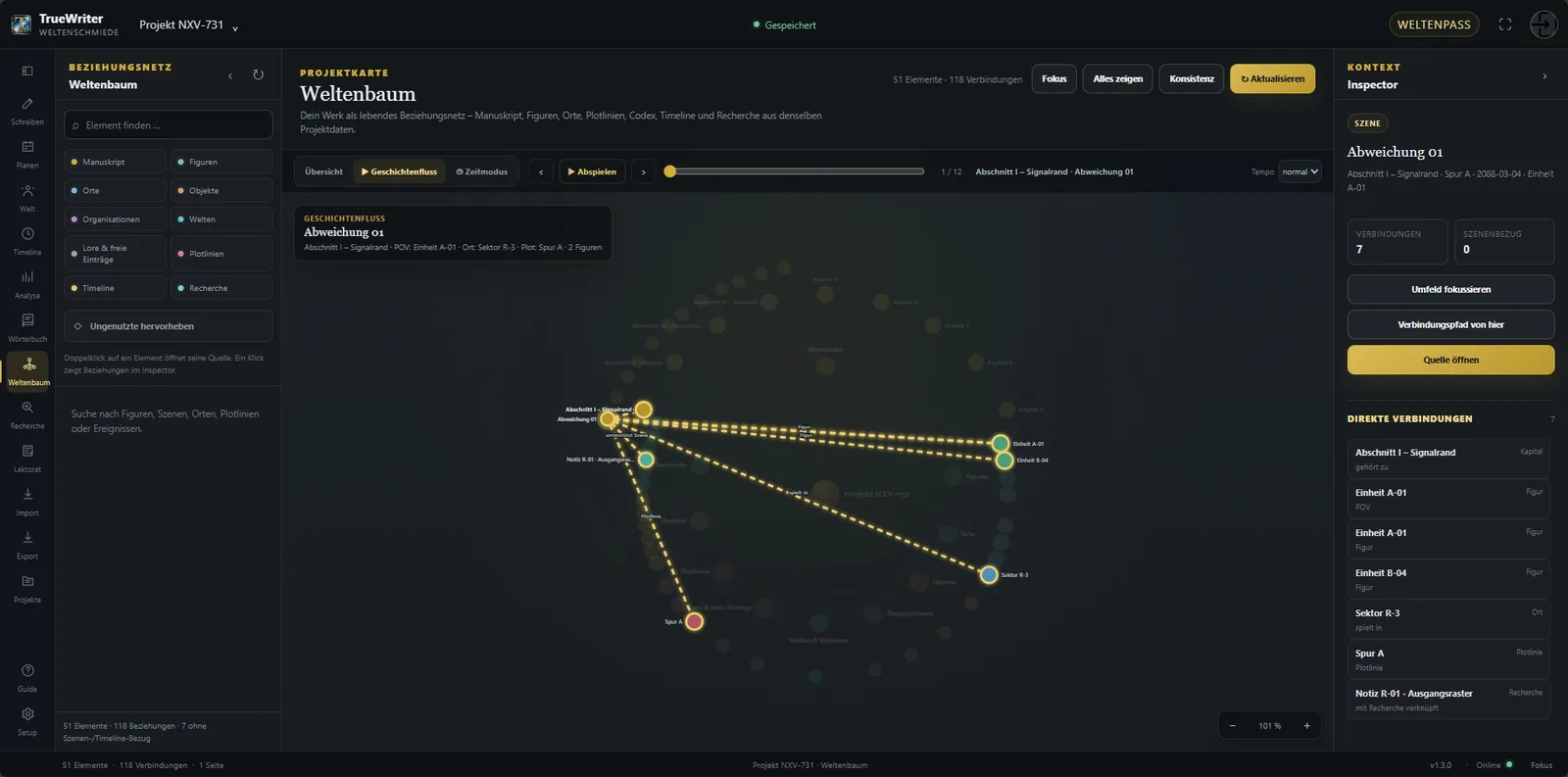Click the refresh icon in Beziehungsnetz header
The height and width of the screenshot is (777, 1568).
(258, 74)
